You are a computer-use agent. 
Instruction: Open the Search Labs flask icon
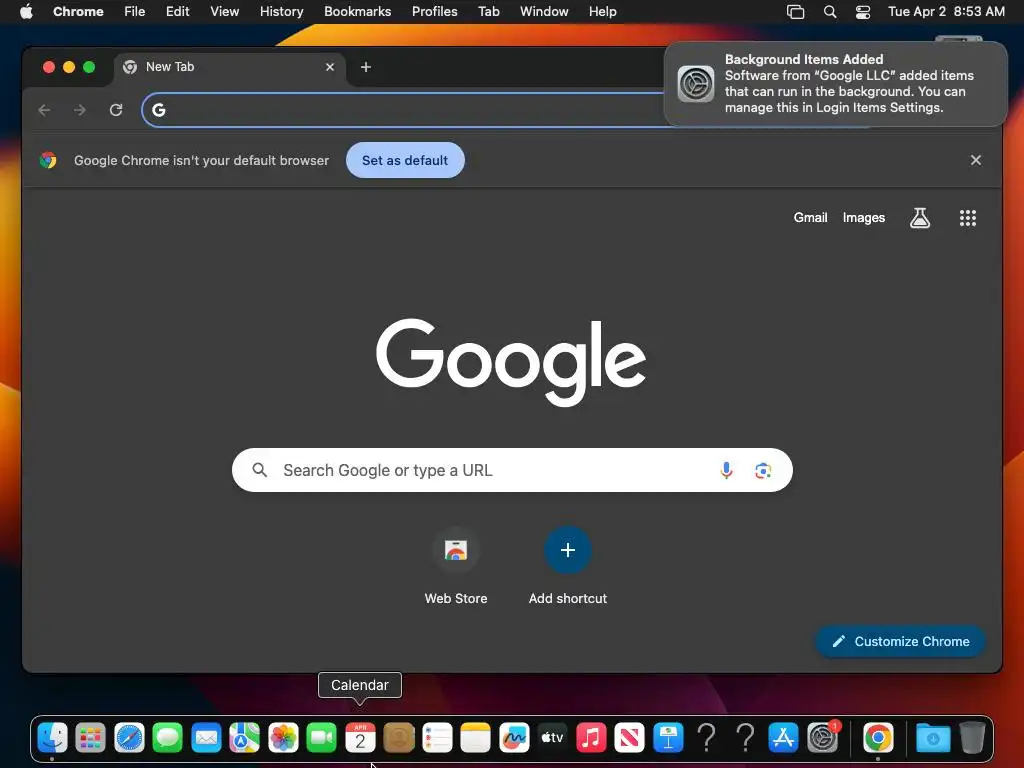(x=920, y=218)
